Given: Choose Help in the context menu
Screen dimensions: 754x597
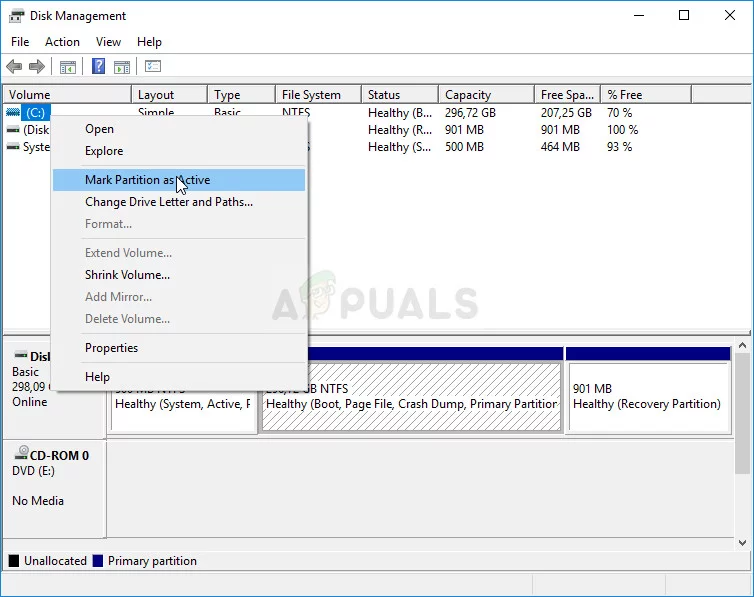Looking at the screenshot, I should pyautogui.click(x=179, y=377).
